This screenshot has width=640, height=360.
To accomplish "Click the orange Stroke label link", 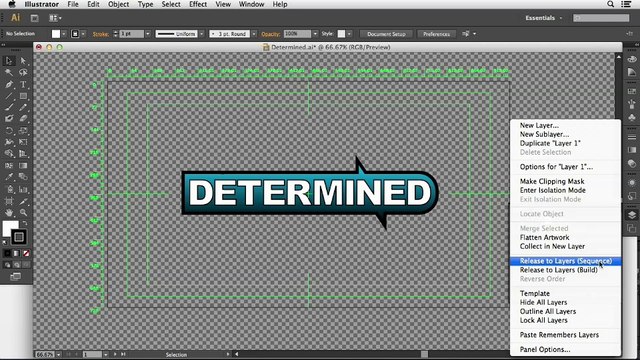I will pyautogui.click(x=100, y=34).
